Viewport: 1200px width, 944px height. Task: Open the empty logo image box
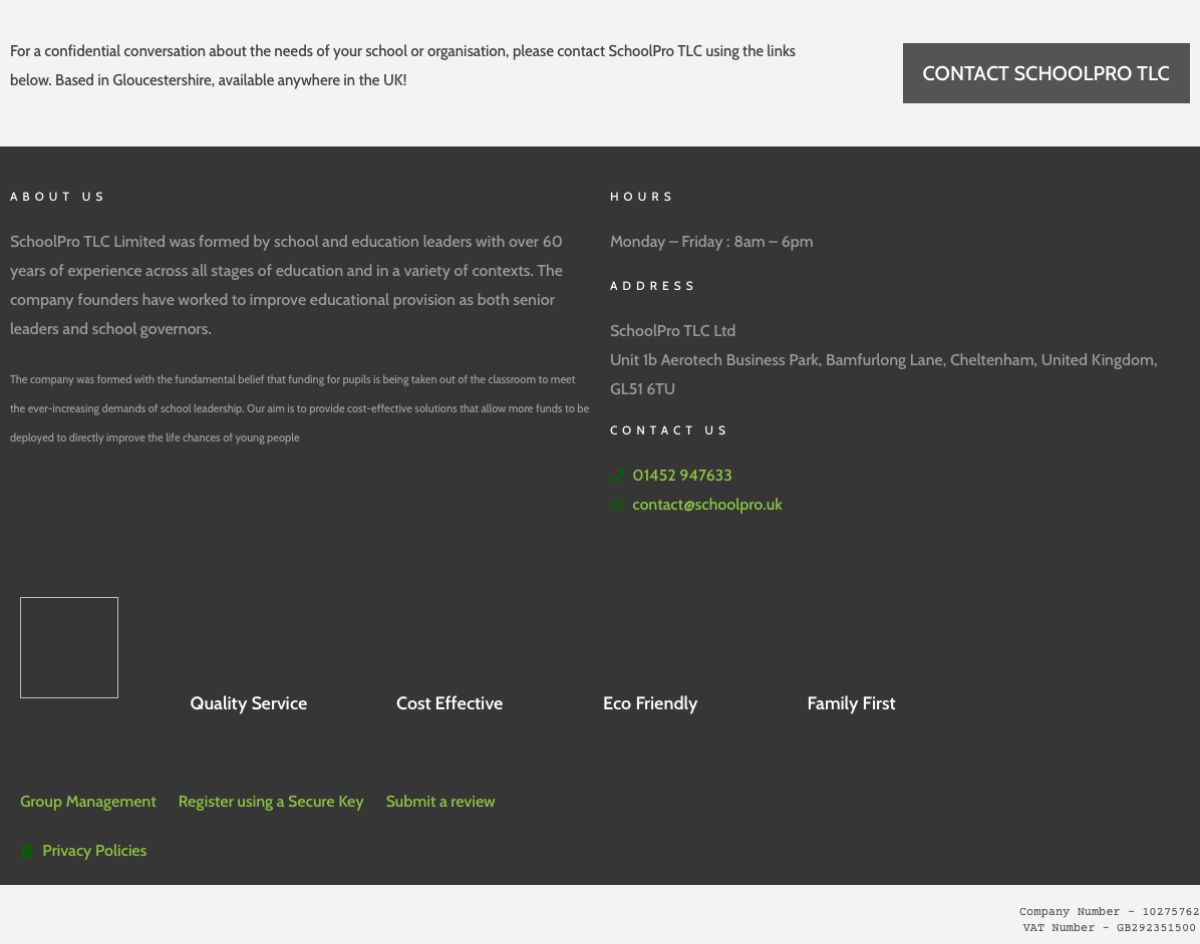click(x=69, y=648)
